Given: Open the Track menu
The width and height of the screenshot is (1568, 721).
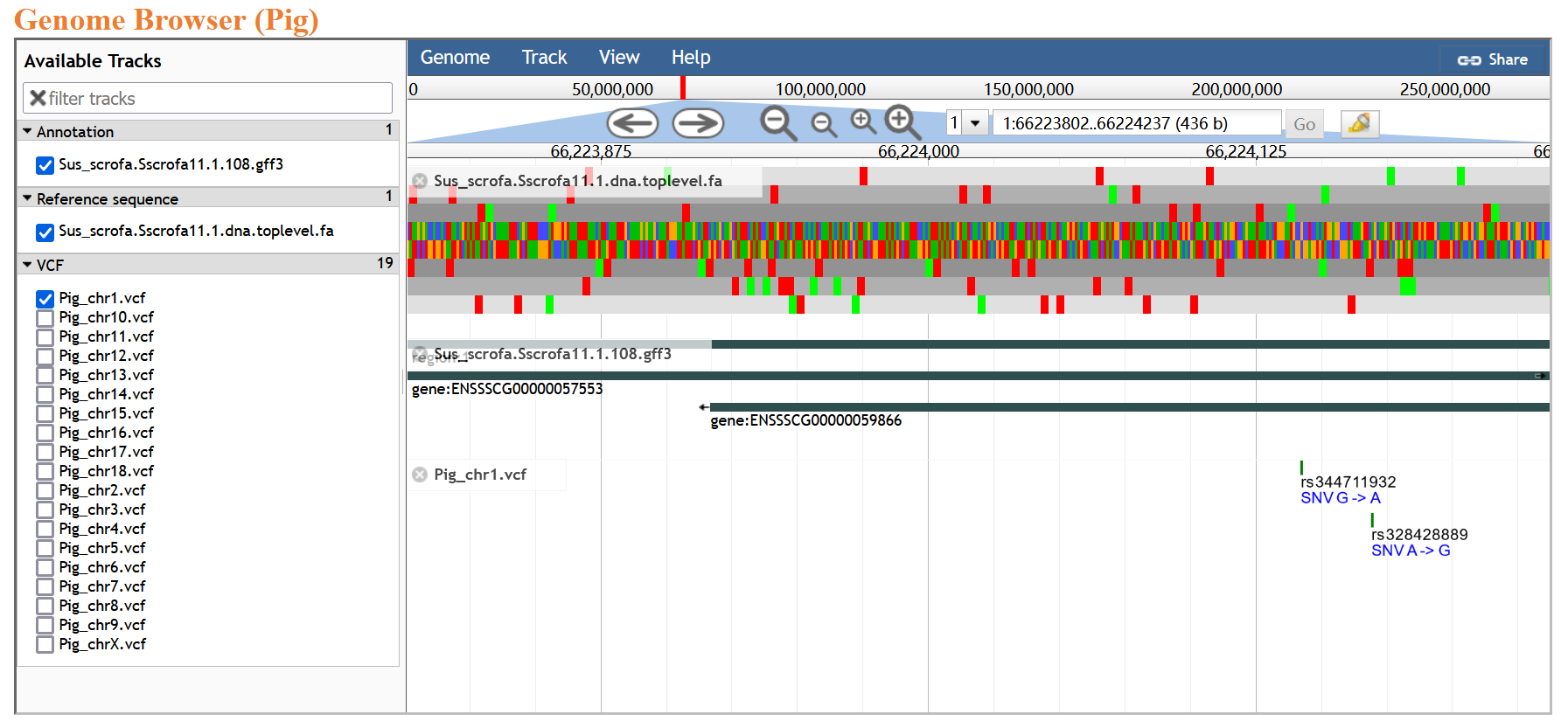Looking at the screenshot, I should pos(544,58).
